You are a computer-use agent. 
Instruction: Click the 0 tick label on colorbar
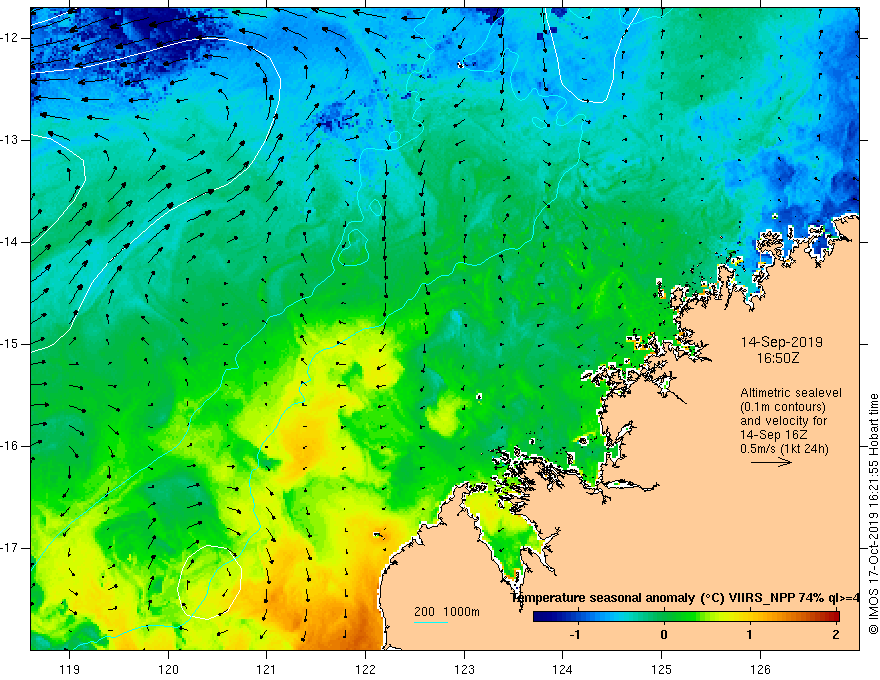click(664, 635)
